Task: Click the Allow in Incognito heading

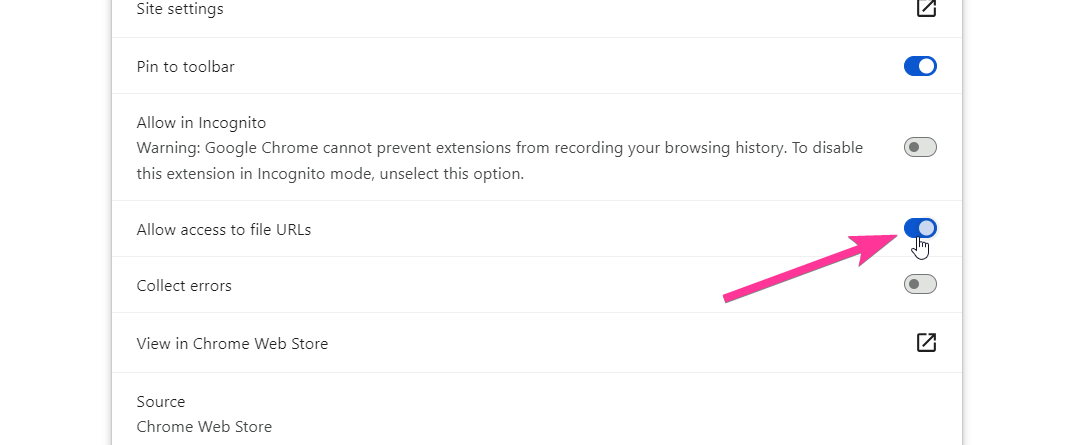Action: (x=201, y=123)
